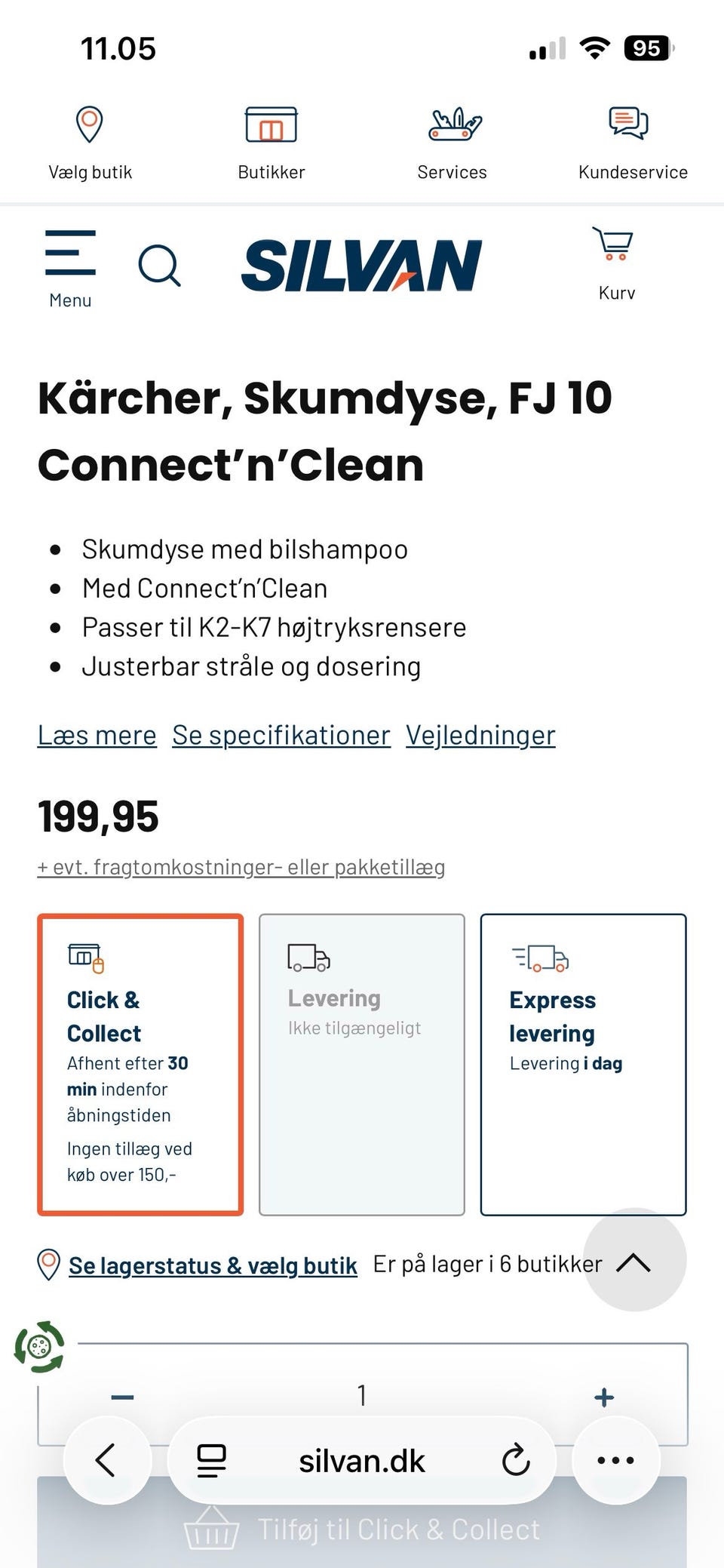Image resolution: width=724 pixels, height=1568 pixels.
Task: Open the browser three-dots menu
Action: coord(615,1461)
